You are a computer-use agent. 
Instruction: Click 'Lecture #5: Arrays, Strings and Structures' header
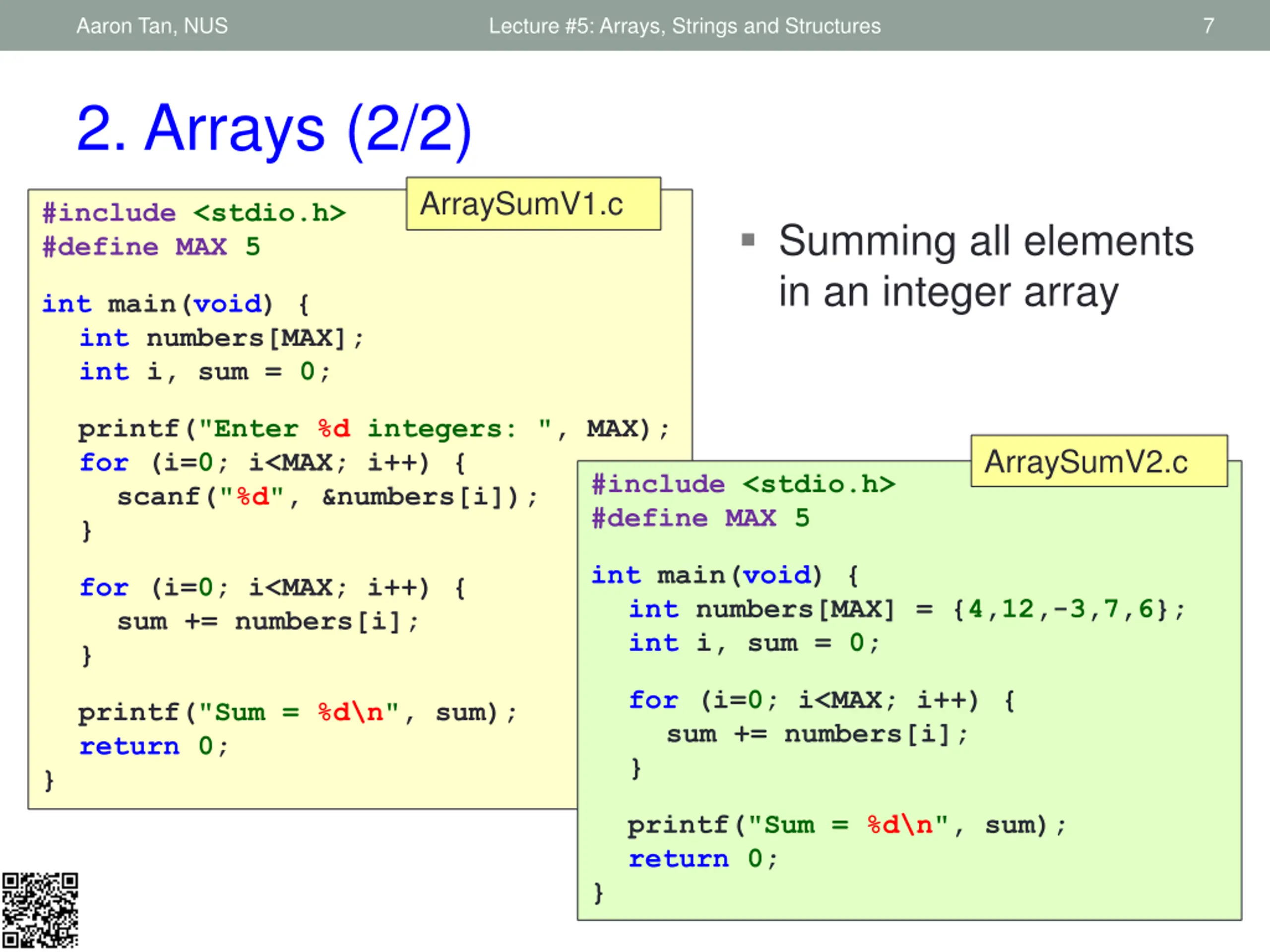tap(685, 26)
